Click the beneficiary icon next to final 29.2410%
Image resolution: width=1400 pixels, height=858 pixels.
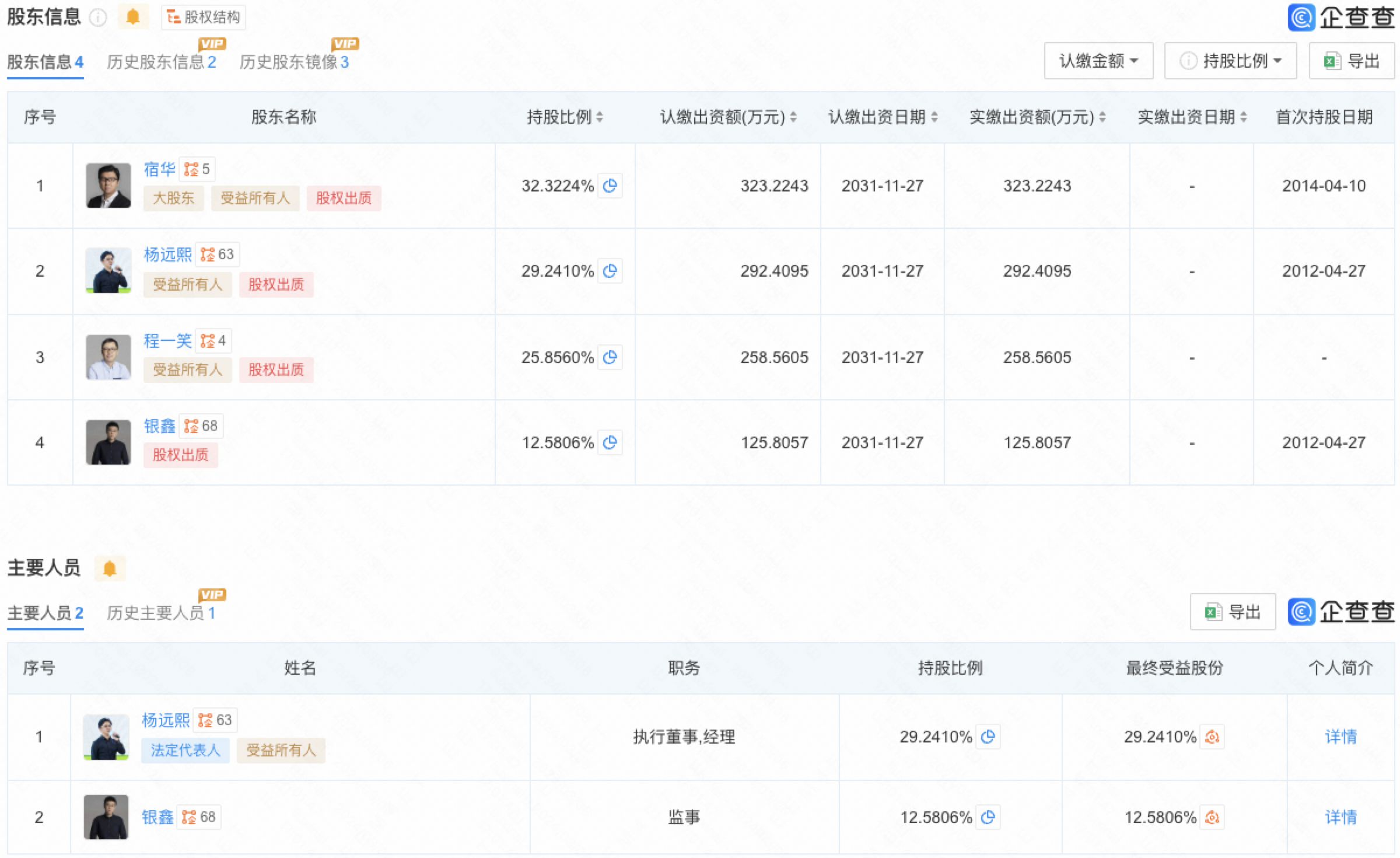pyautogui.click(x=1212, y=737)
